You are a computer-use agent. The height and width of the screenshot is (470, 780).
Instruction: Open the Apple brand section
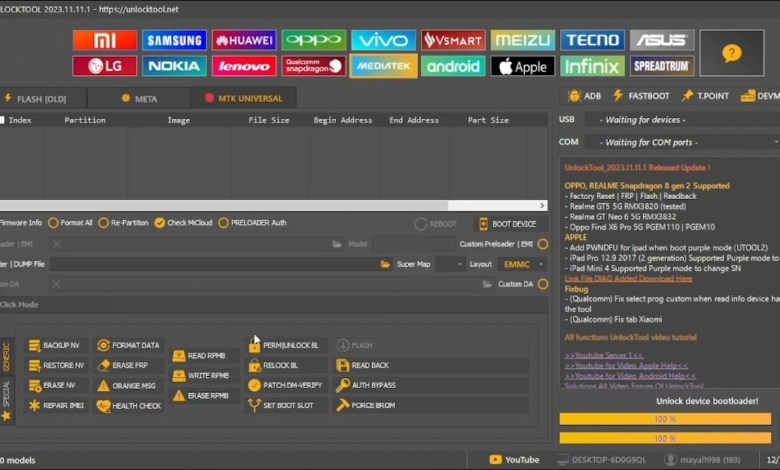coord(522,66)
